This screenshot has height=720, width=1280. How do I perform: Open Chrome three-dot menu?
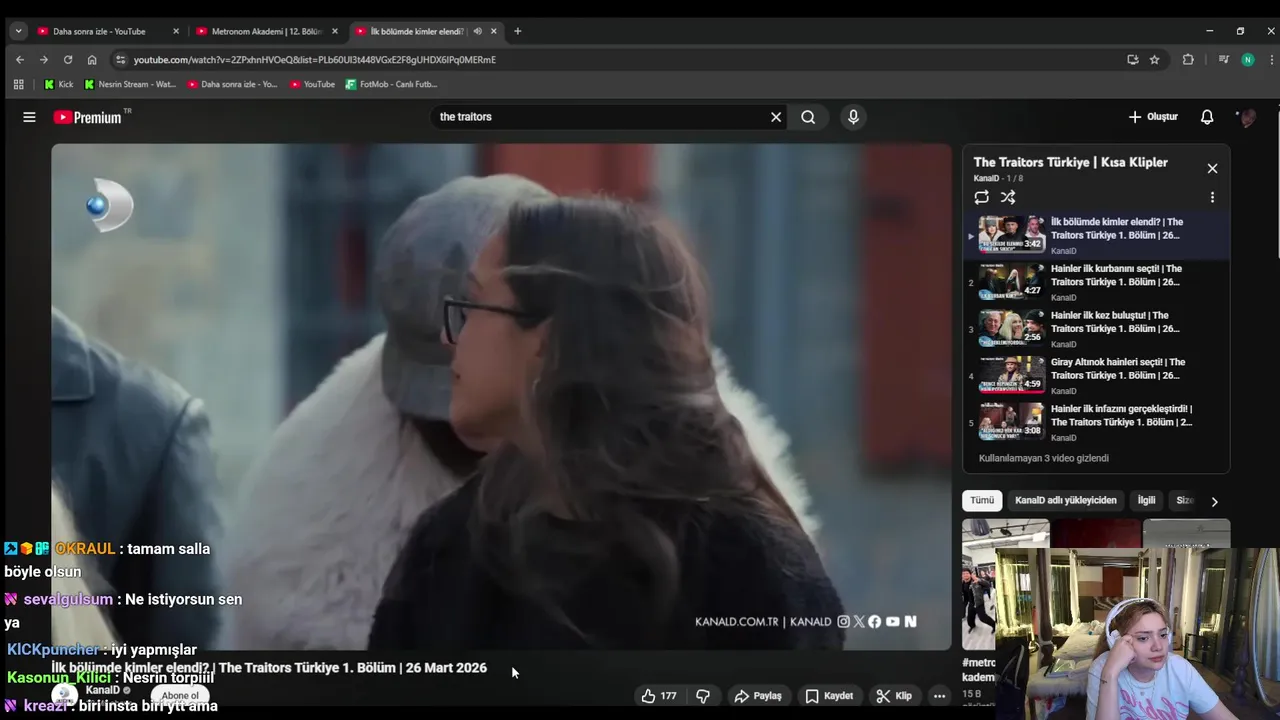click(1270, 60)
